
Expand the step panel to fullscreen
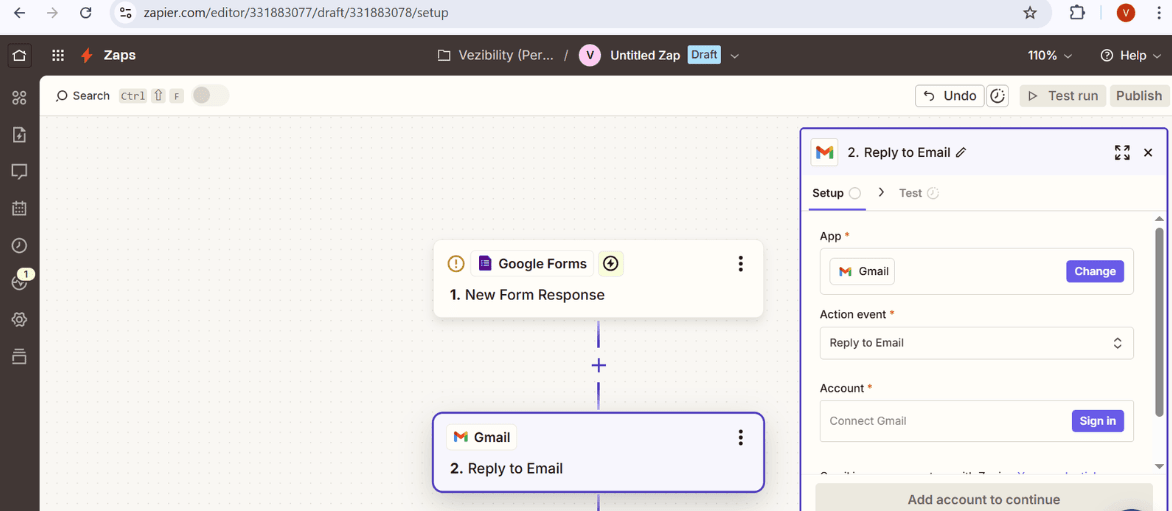point(1122,153)
